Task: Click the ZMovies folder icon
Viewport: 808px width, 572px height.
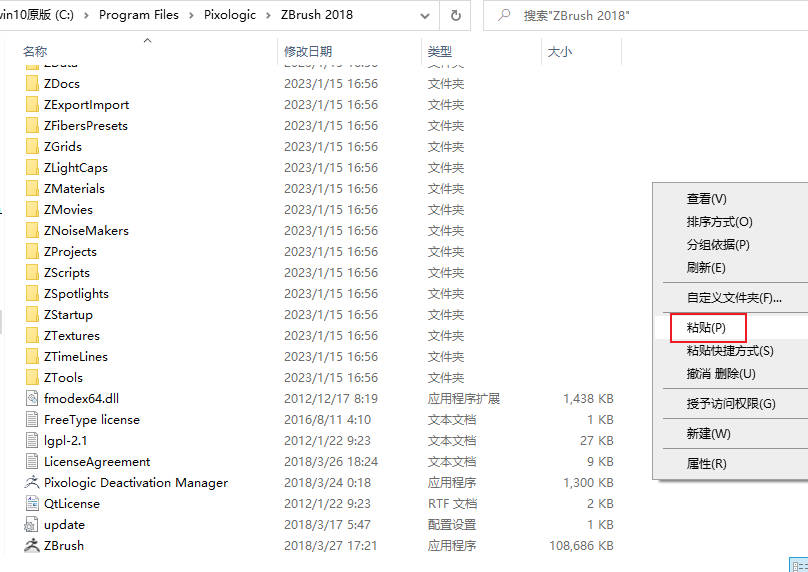Action: [32, 210]
